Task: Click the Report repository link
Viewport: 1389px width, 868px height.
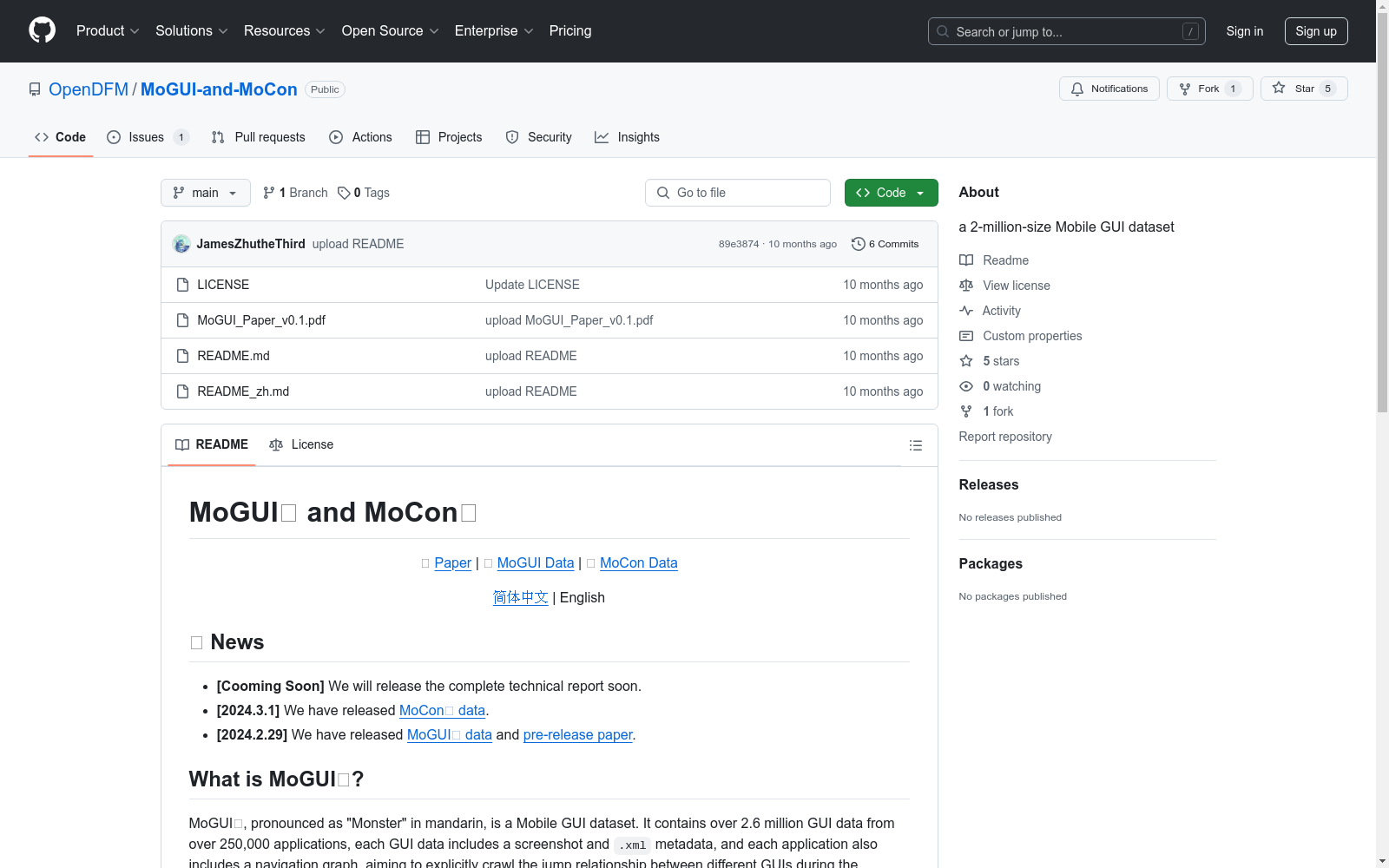Action: pos(1005,437)
